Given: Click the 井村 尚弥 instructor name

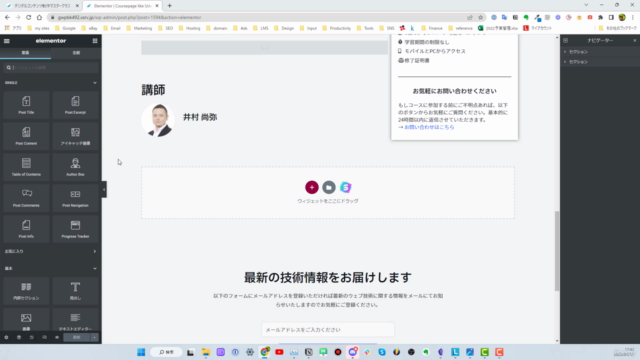Looking at the screenshot, I should pyautogui.click(x=200, y=117).
